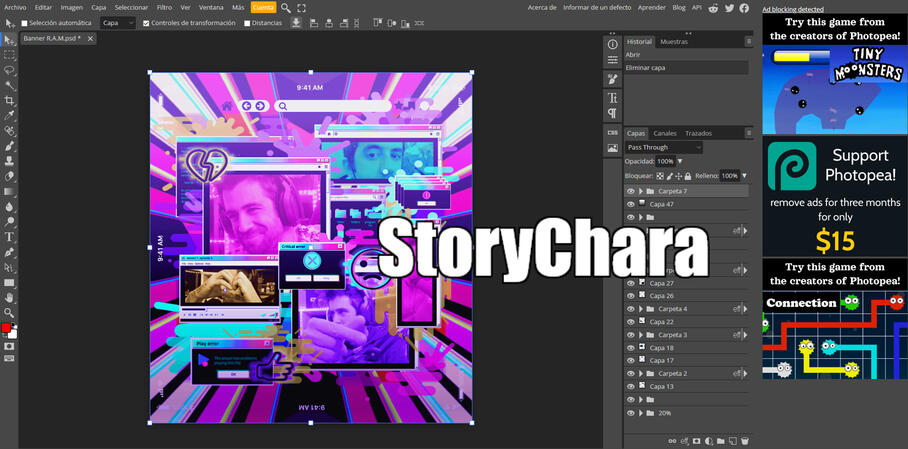Select the Lasso tool
This screenshot has width=908, height=449.
(x=9, y=71)
